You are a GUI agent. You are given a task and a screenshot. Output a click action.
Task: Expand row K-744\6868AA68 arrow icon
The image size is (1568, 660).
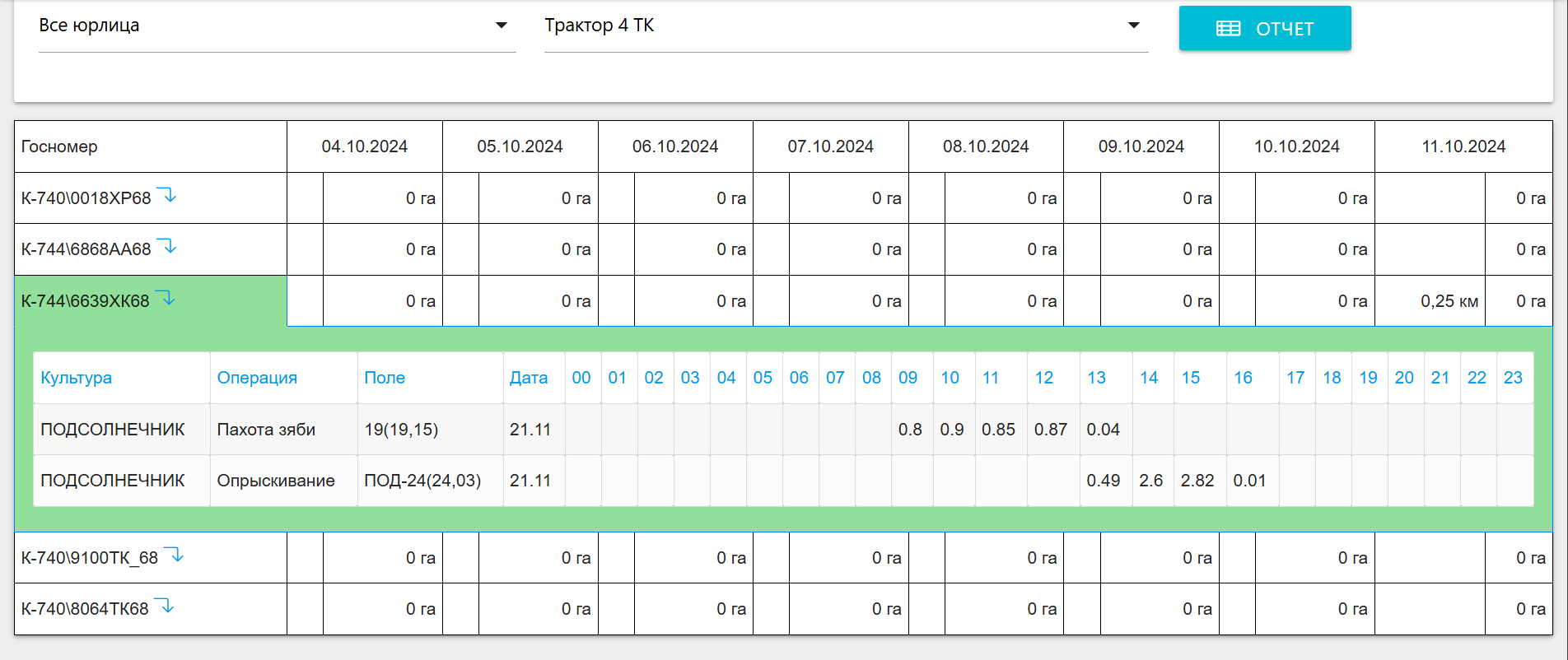167,247
